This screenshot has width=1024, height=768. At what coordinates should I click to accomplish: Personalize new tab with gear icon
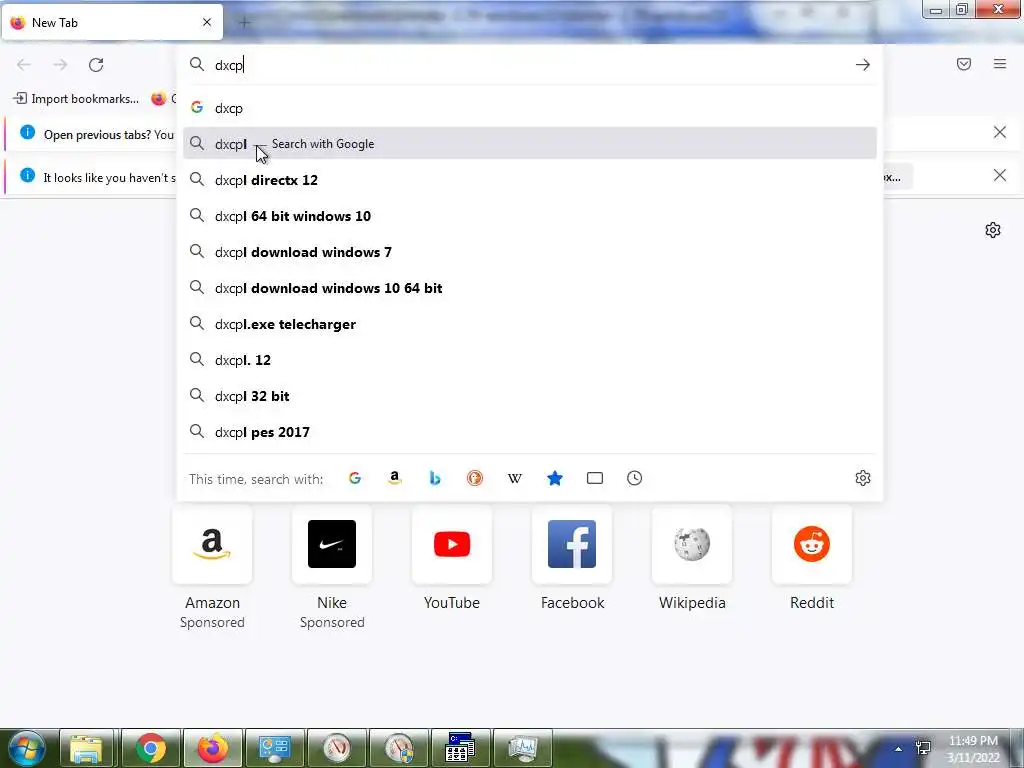click(x=993, y=230)
